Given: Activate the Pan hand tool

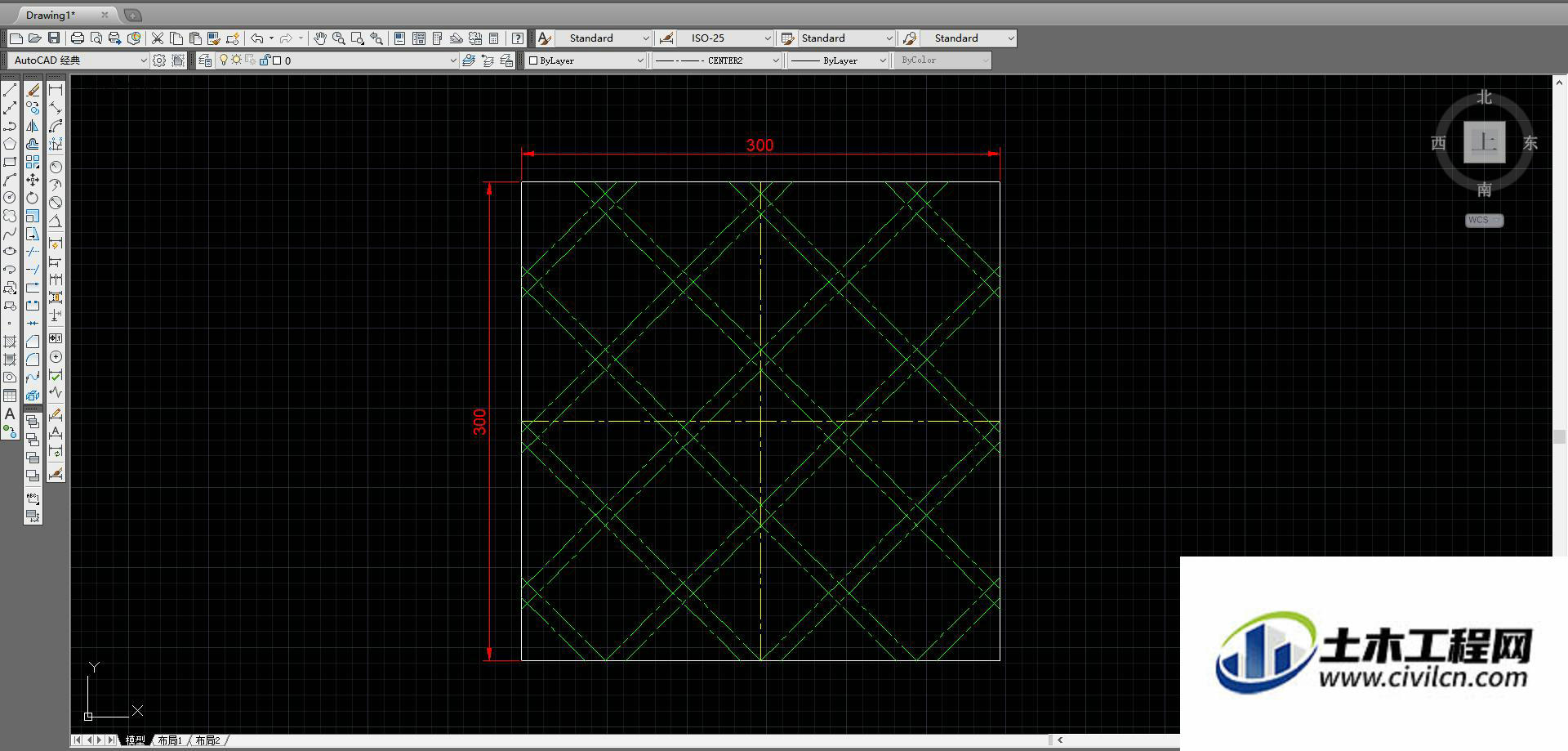Looking at the screenshot, I should pos(320,38).
